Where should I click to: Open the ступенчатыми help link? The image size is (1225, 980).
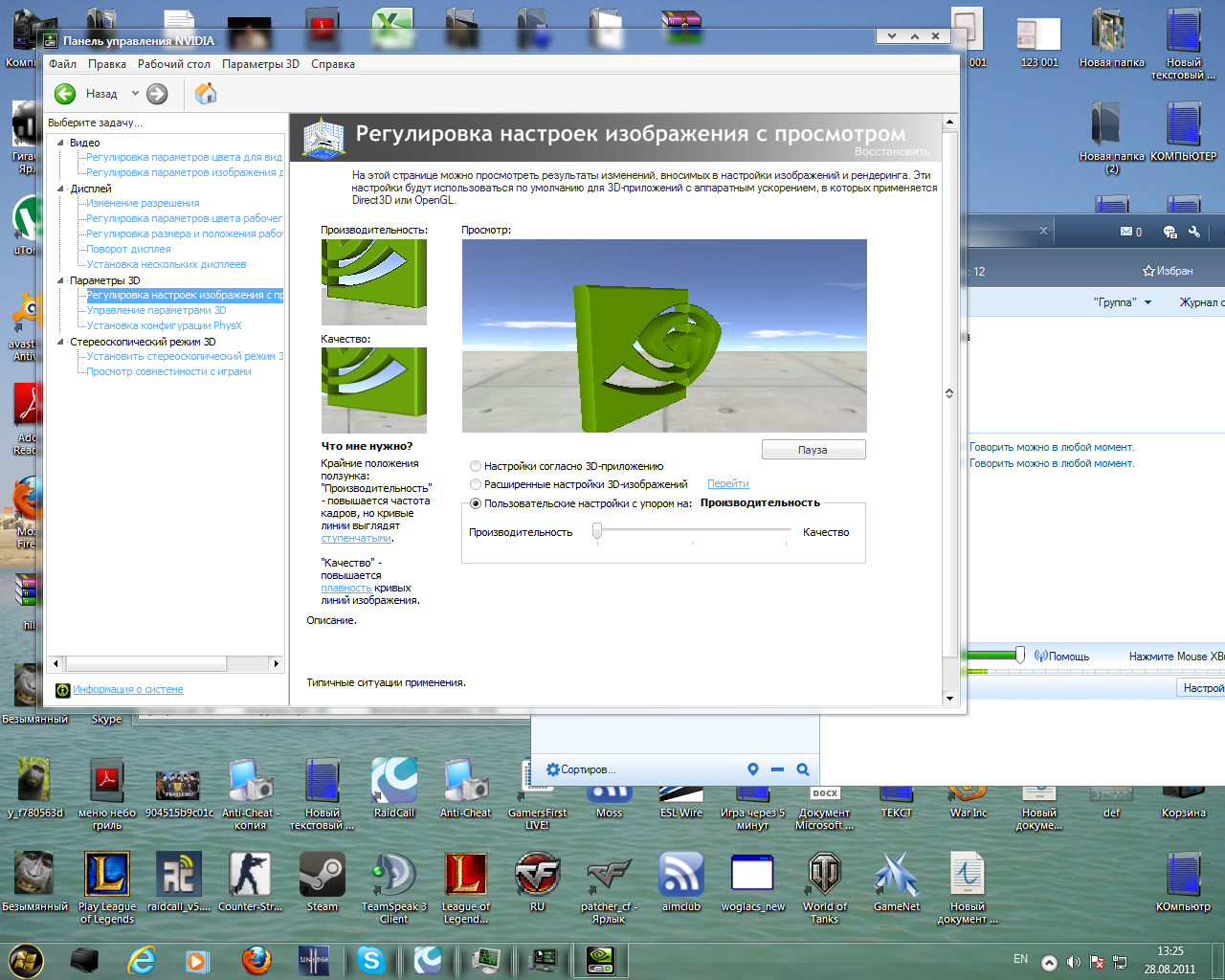tap(356, 538)
